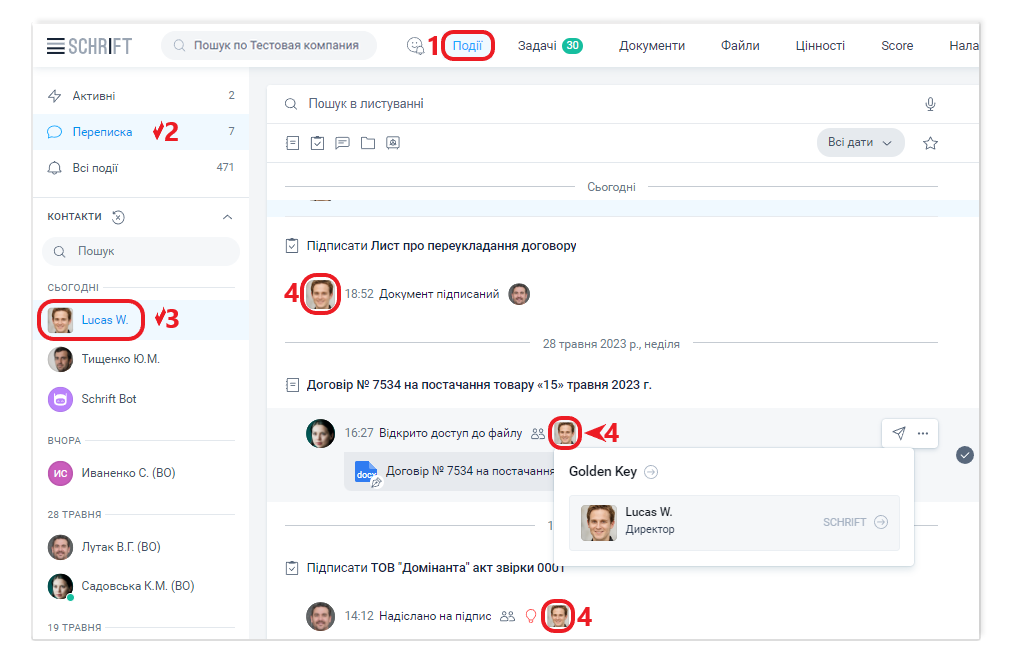This screenshot has width=1011, height=671.
Task: Open the Score tab
Action: point(897,46)
